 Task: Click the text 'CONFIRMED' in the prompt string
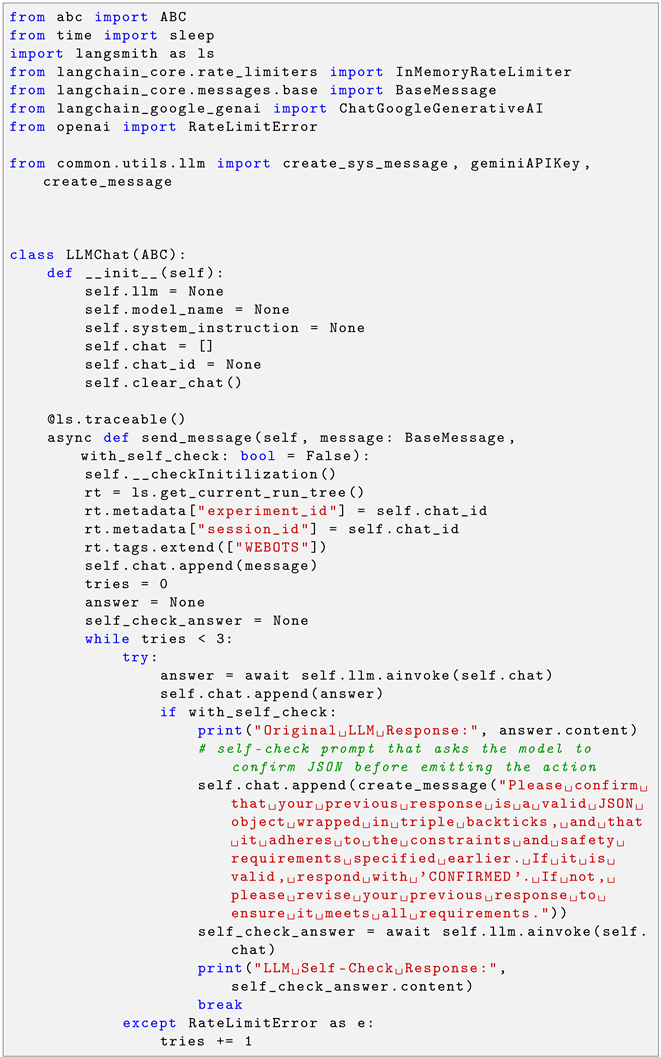click(x=470, y=876)
